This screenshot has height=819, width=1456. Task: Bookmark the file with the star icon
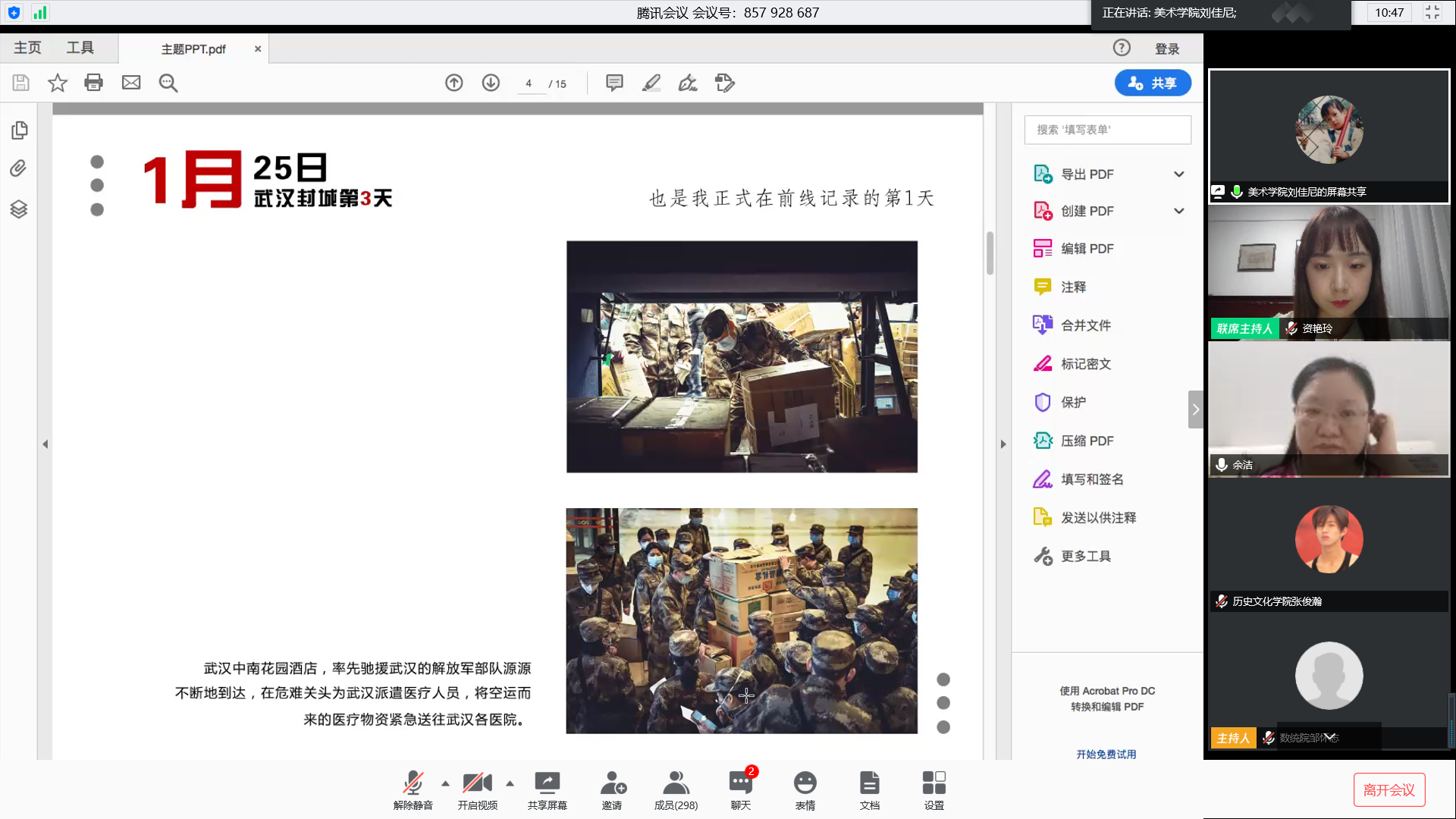pyautogui.click(x=58, y=83)
